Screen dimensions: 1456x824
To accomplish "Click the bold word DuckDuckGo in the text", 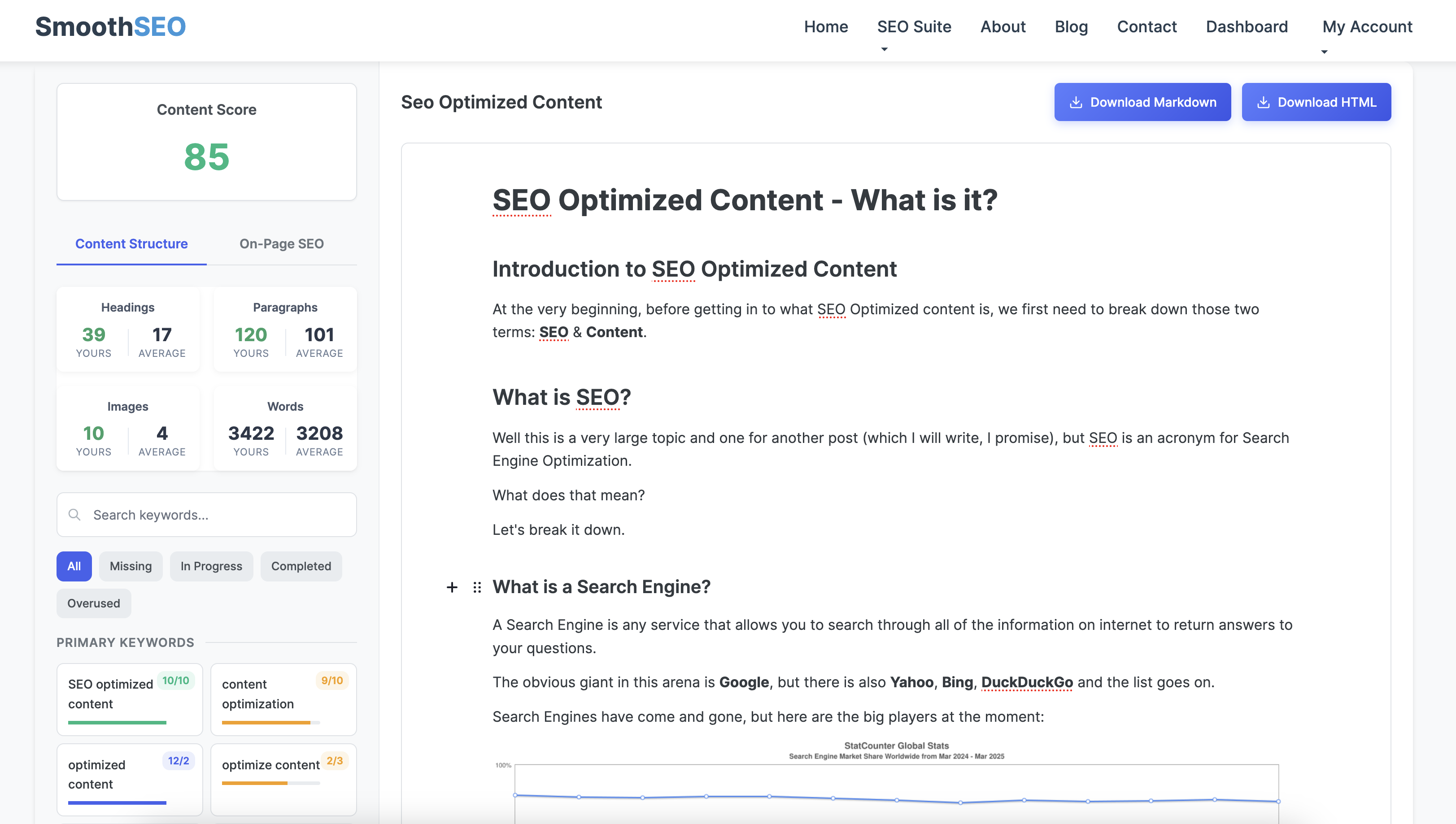I will coord(1027,682).
